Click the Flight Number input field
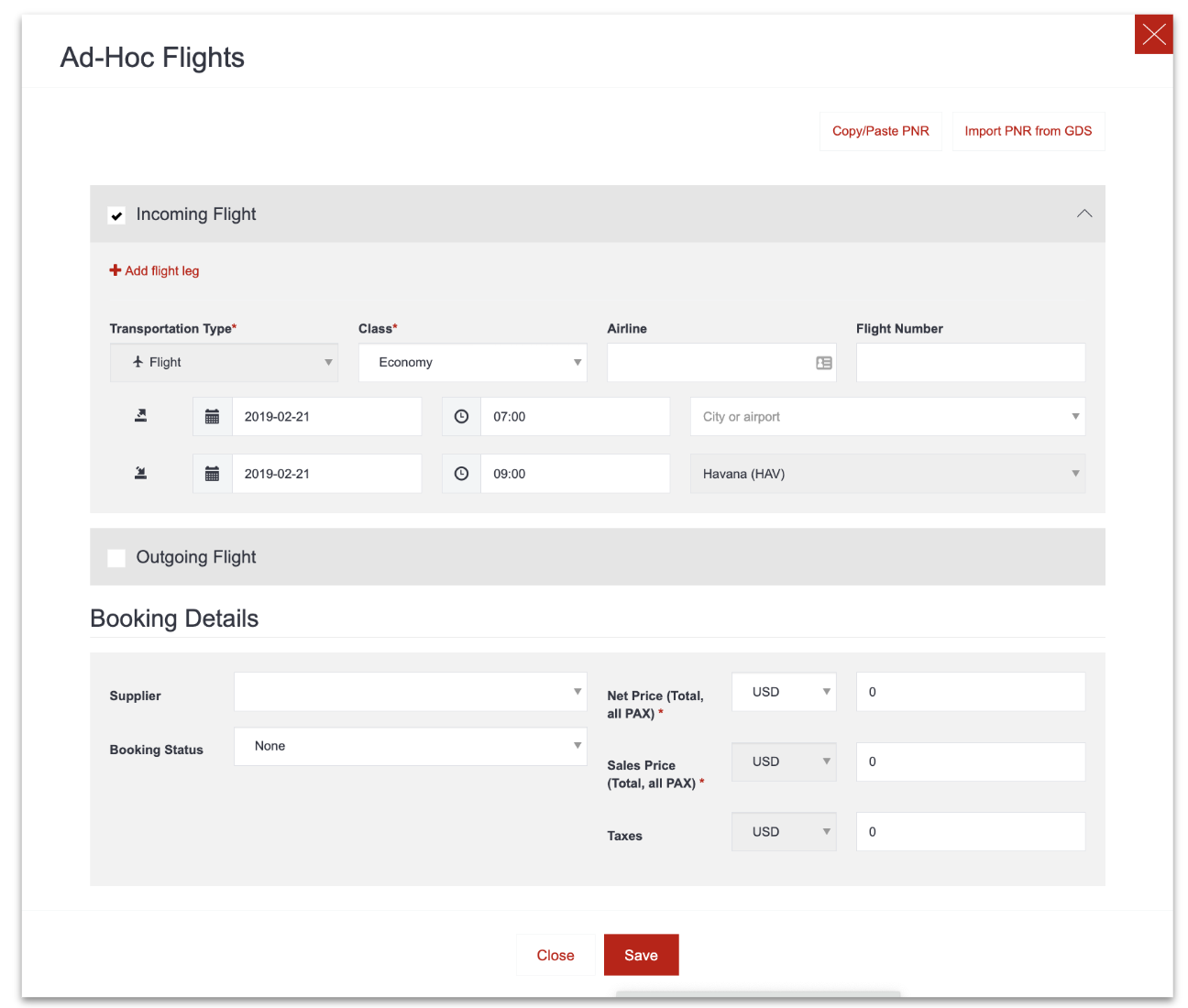The height and width of the screenshot is (1008, 1188). [x=971, y=362]
